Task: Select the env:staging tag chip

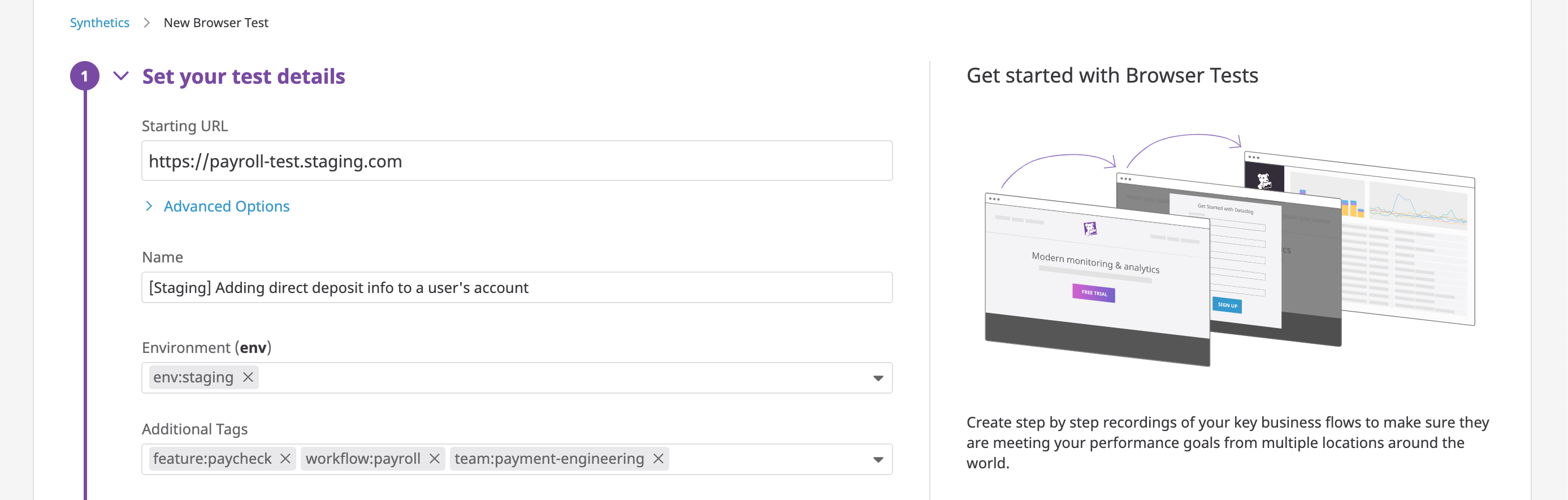Action: [x=192, y=377]
